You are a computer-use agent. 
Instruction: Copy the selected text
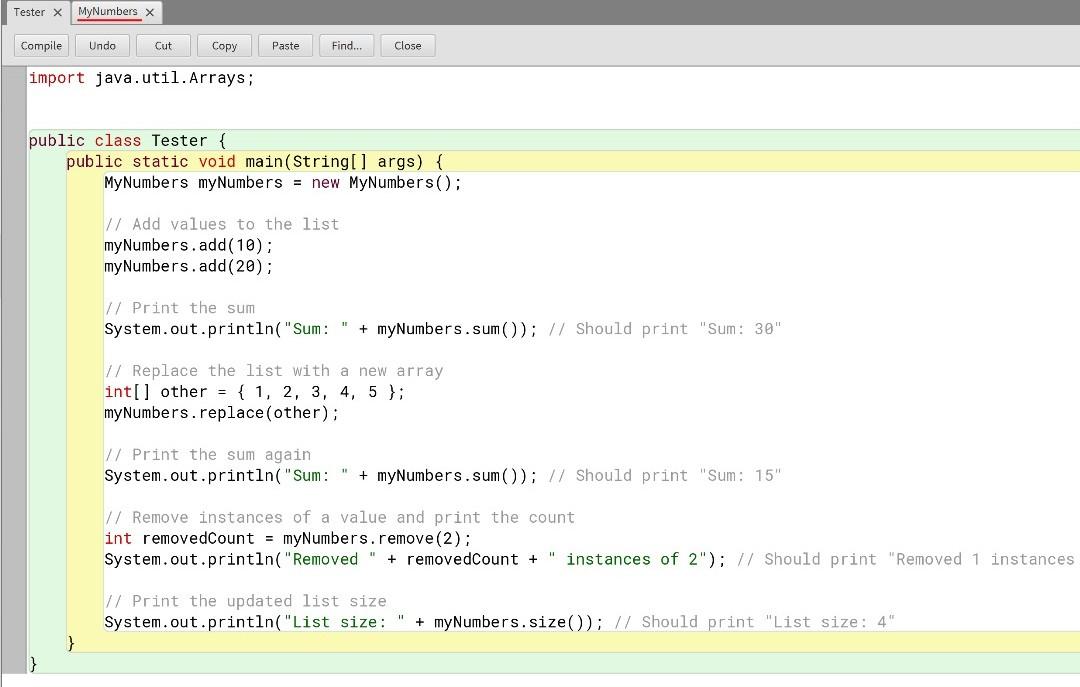pos(223,45)
